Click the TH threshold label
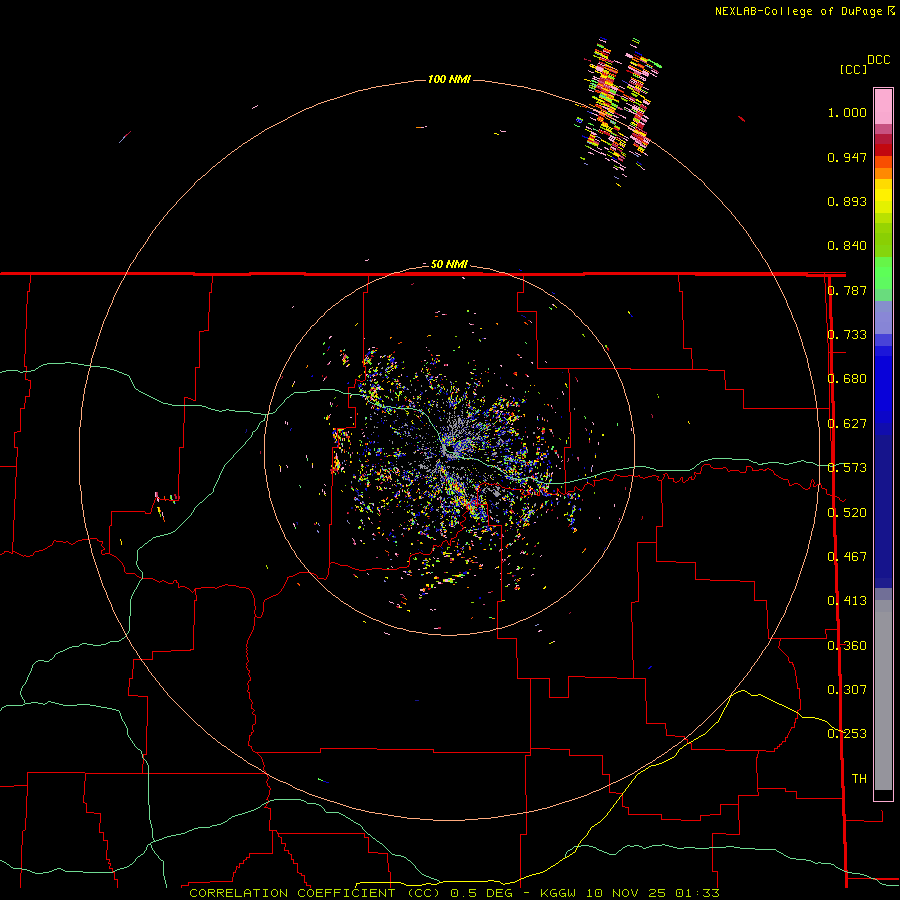The image size is (900, 900). [x=859, y=779]
